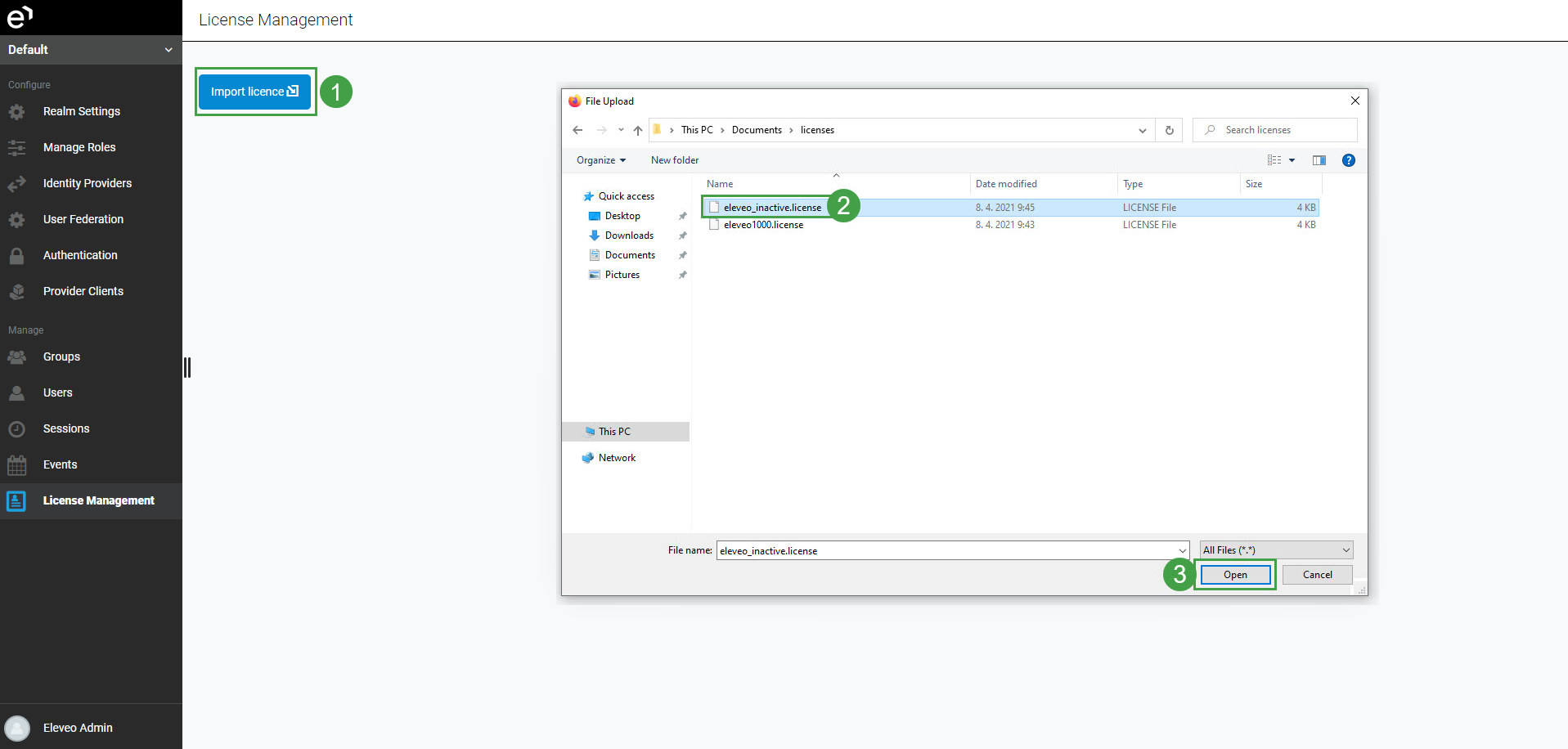Click the Import licence button
Screen dimensions: 1568x749
(254, 92)
